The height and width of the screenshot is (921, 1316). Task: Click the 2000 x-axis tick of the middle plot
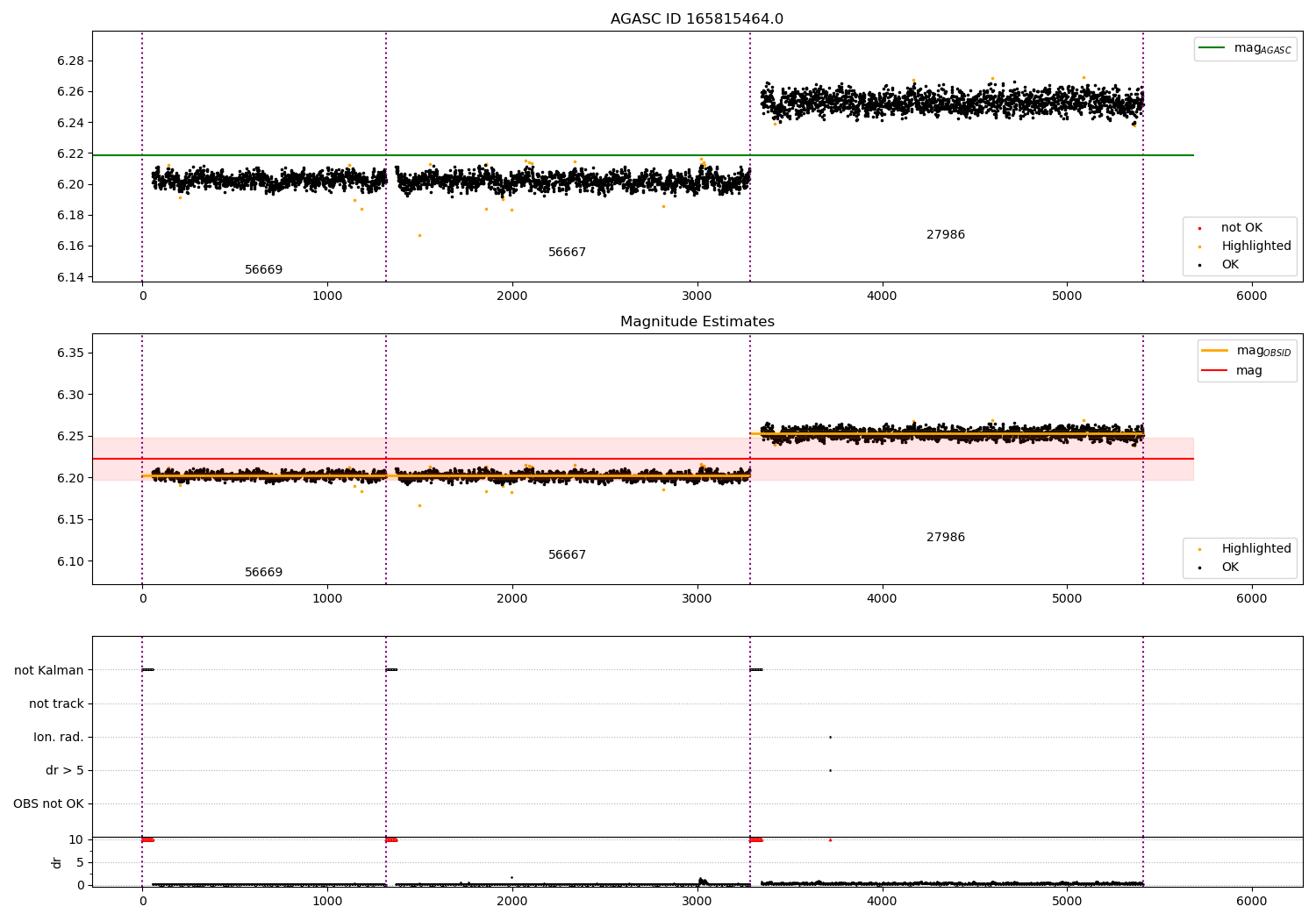(512, 599)
